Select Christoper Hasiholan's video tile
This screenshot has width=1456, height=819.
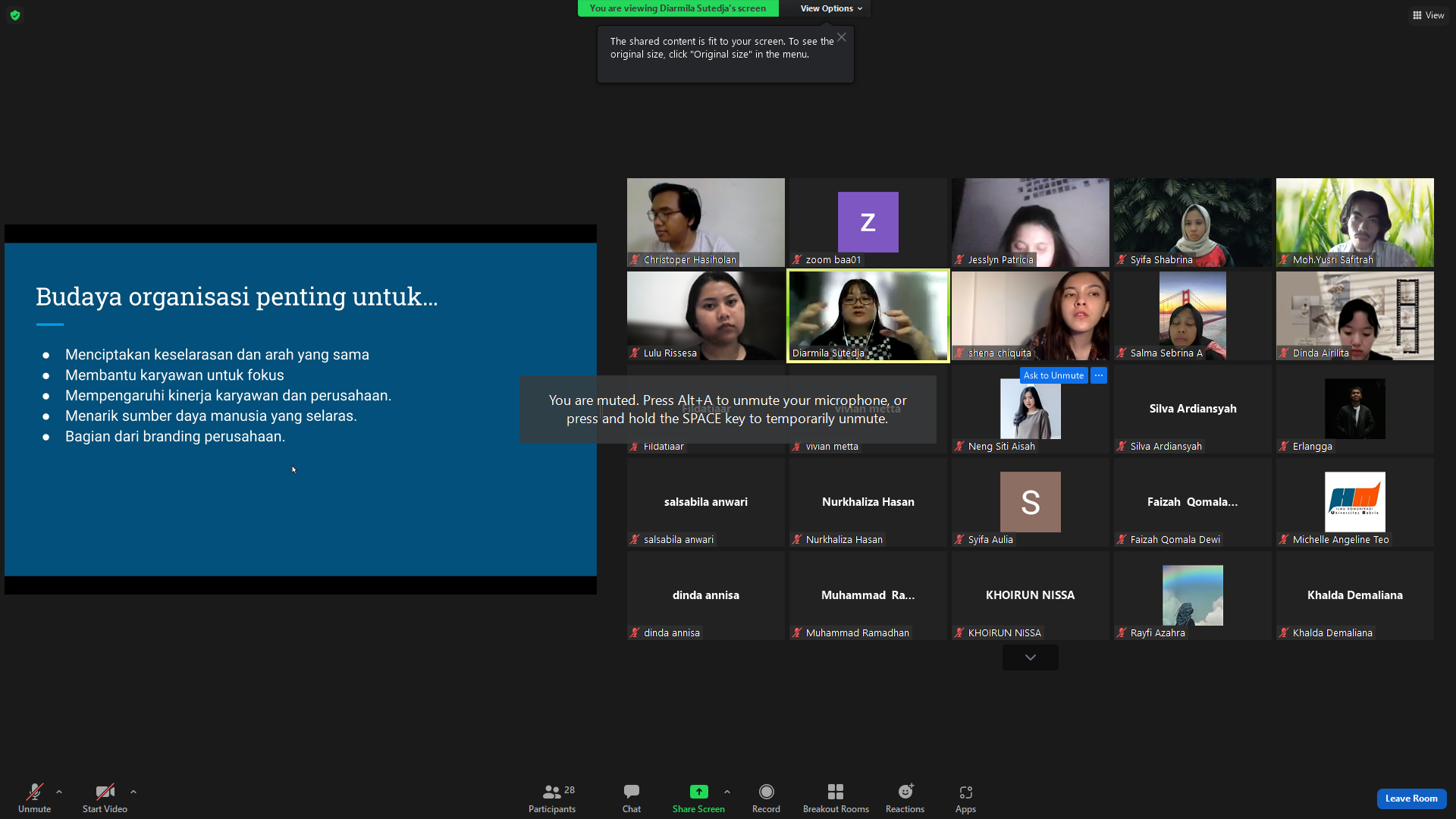pyautogui.click(x=705, y=222)
